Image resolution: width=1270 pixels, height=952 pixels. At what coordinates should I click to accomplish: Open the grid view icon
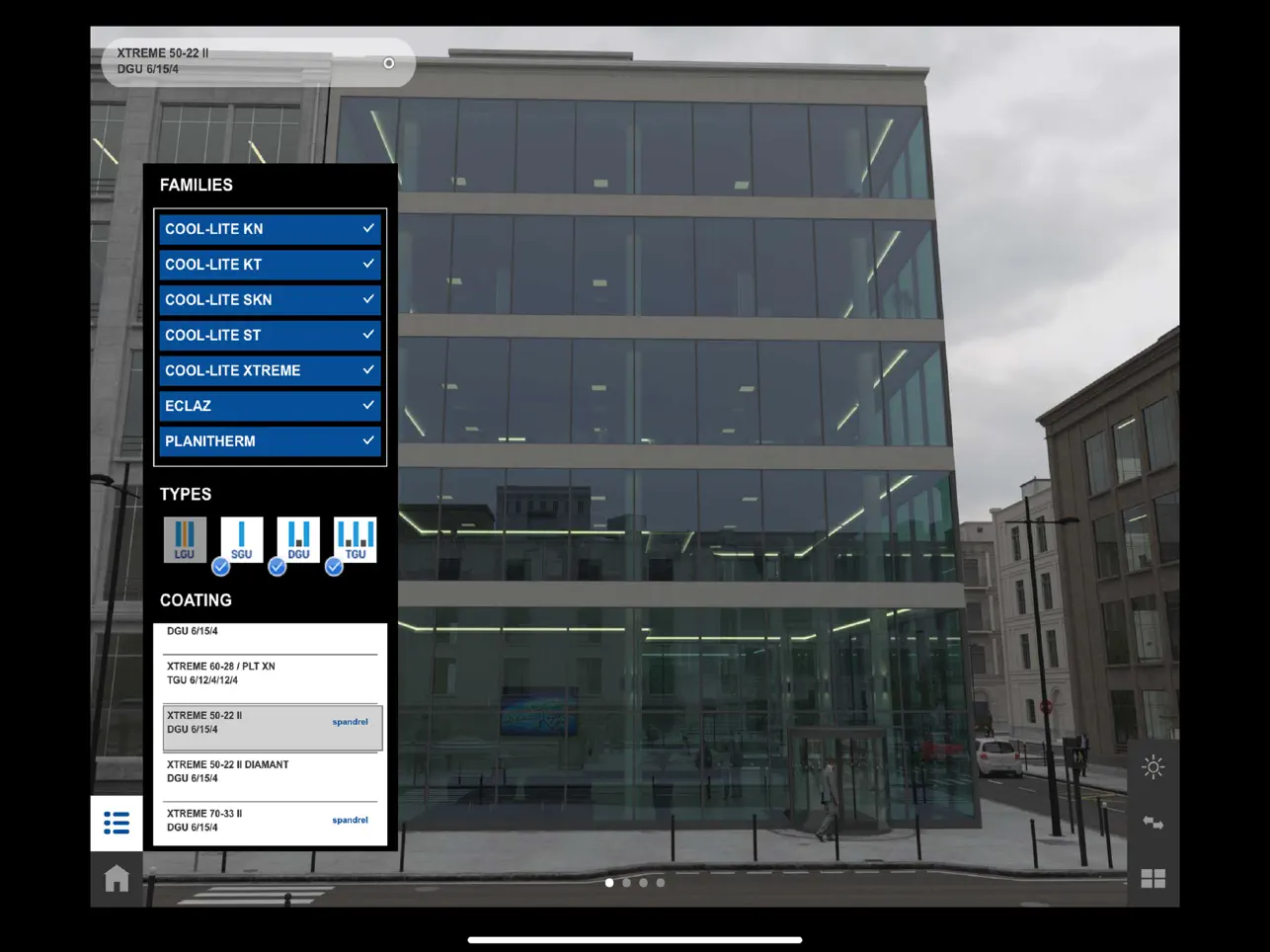coord(1152,877)
